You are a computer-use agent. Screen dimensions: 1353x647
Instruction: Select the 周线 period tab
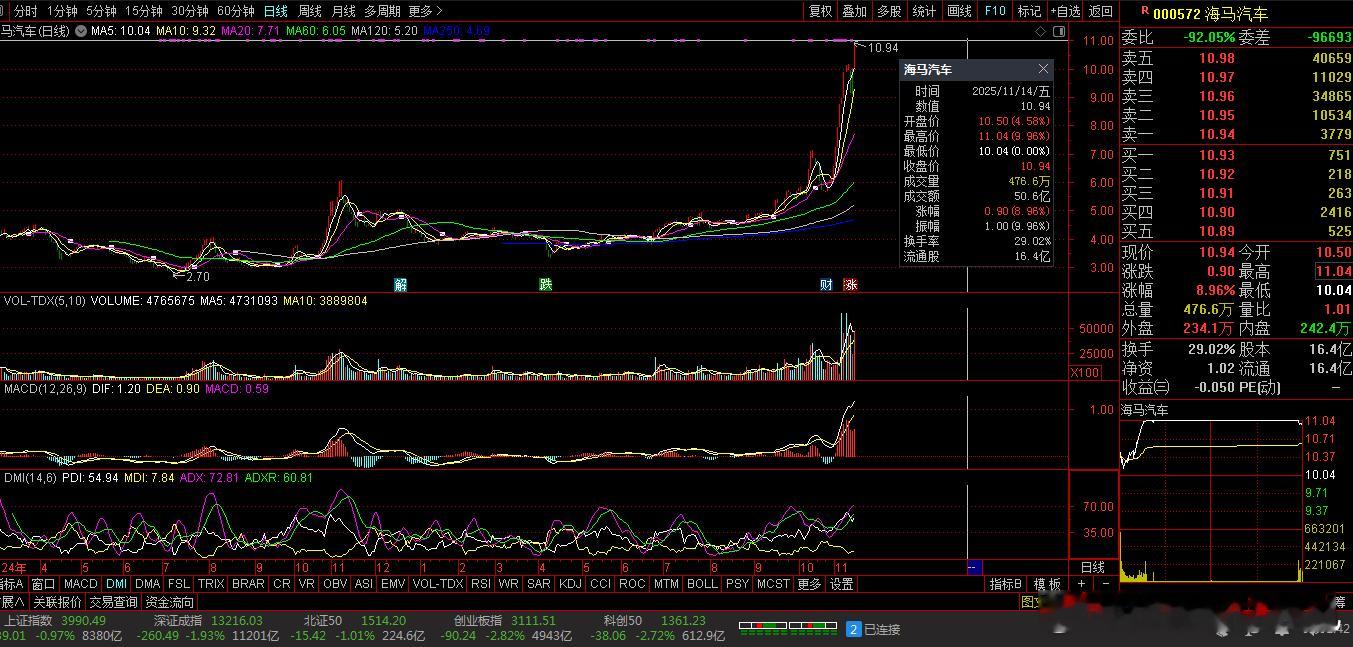pyautogui.click(x=310, y=11)
